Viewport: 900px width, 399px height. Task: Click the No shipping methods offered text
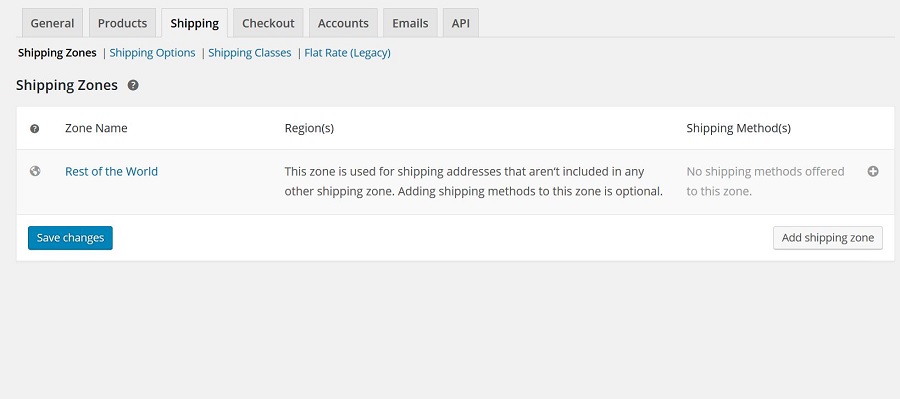[x=765, y=181]
